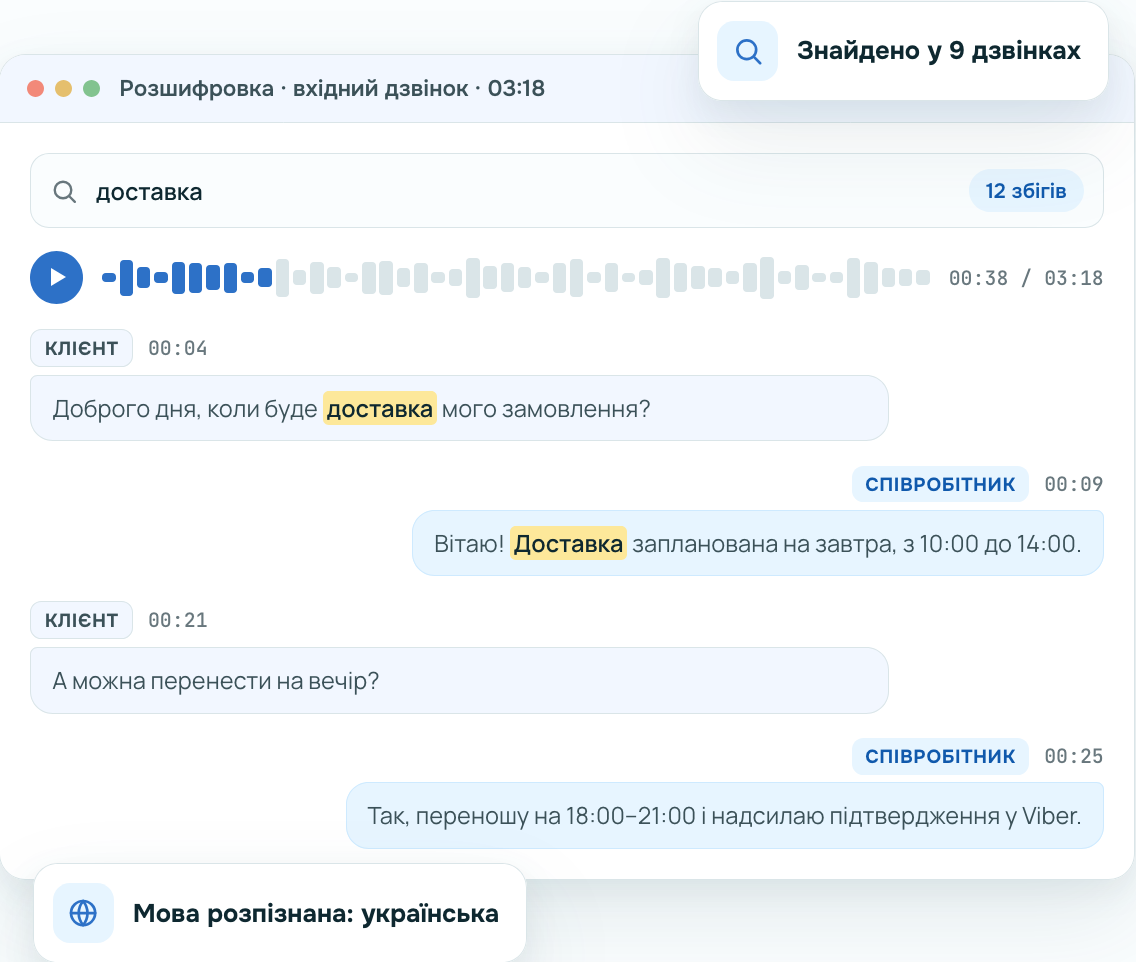Click the globe icon in the language card
The width and height of the screenshot is (1136, 962).
pyautogui.click(x=83, y=913)
